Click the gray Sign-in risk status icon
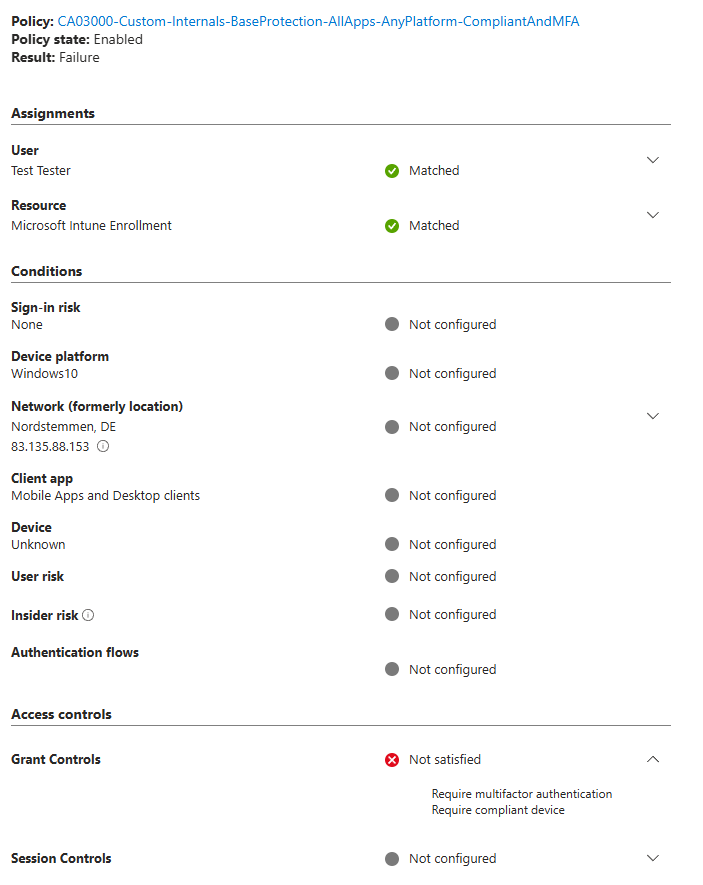Image resolution: width=703 pixels, height=885 pixels. point(392,325)
